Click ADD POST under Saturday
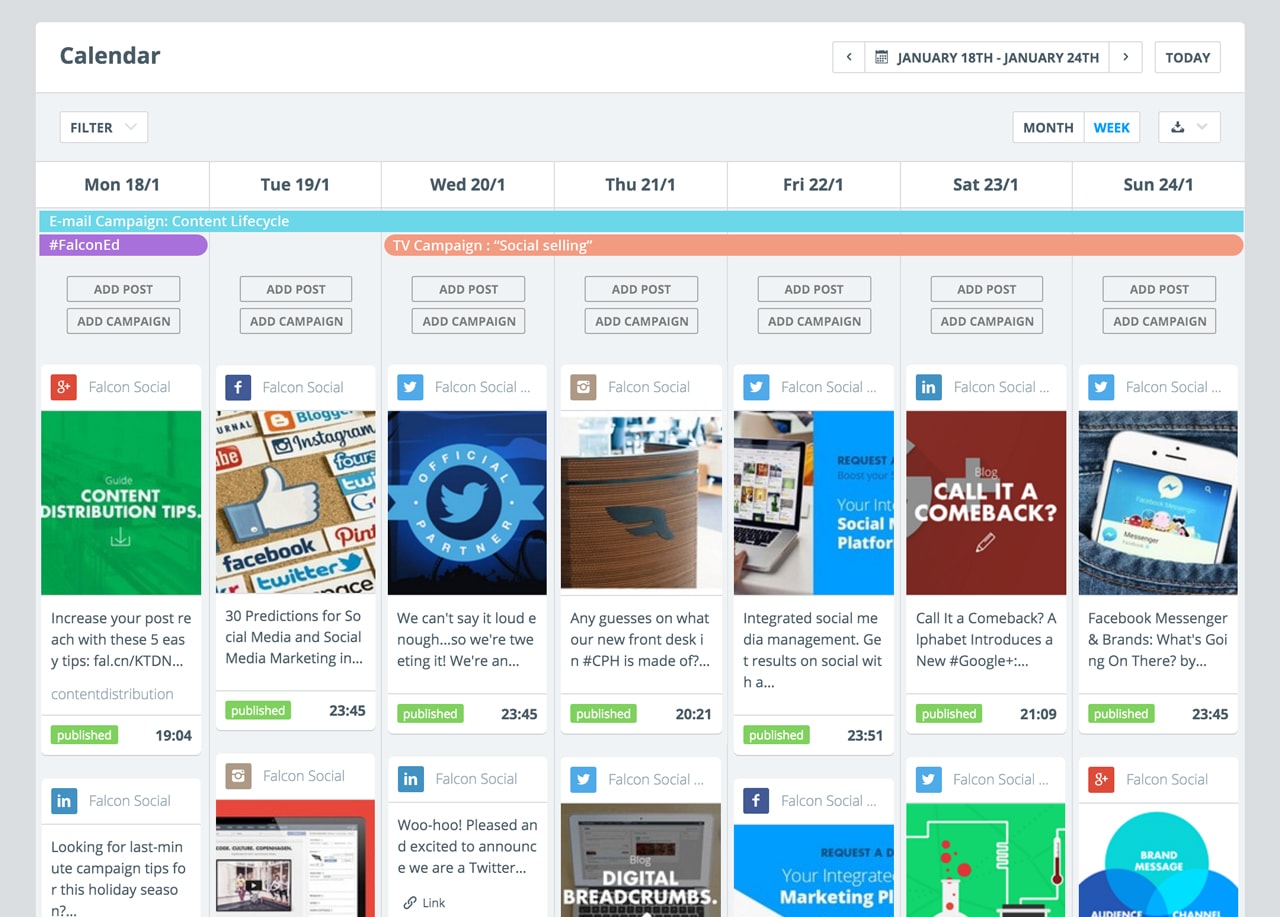Image resolution: width=1280 pixels, height=917 pixels. pyautogui.click(x=987, y=289)
